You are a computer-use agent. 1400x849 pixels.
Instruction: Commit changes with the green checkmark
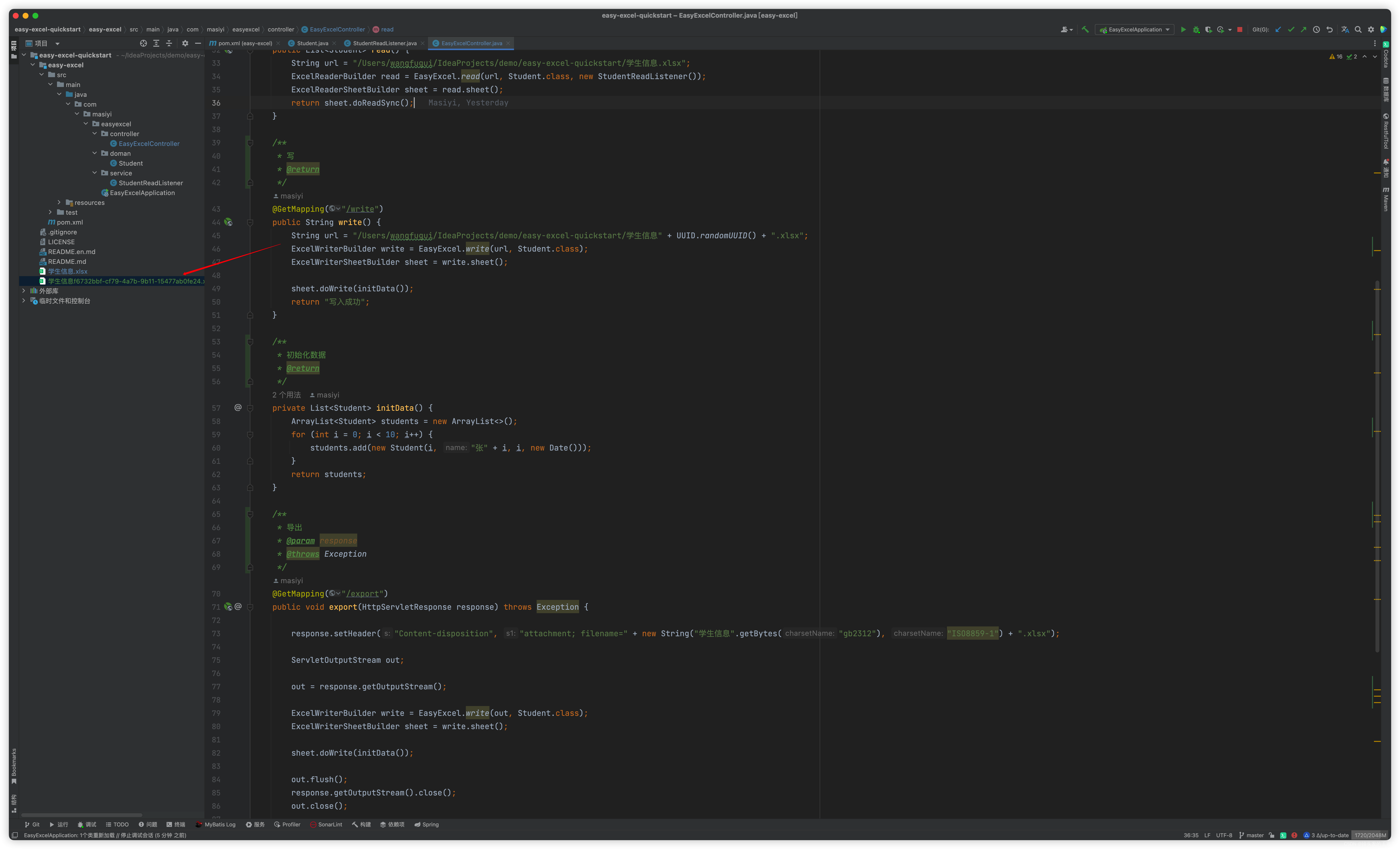(x=1291, y=29)
